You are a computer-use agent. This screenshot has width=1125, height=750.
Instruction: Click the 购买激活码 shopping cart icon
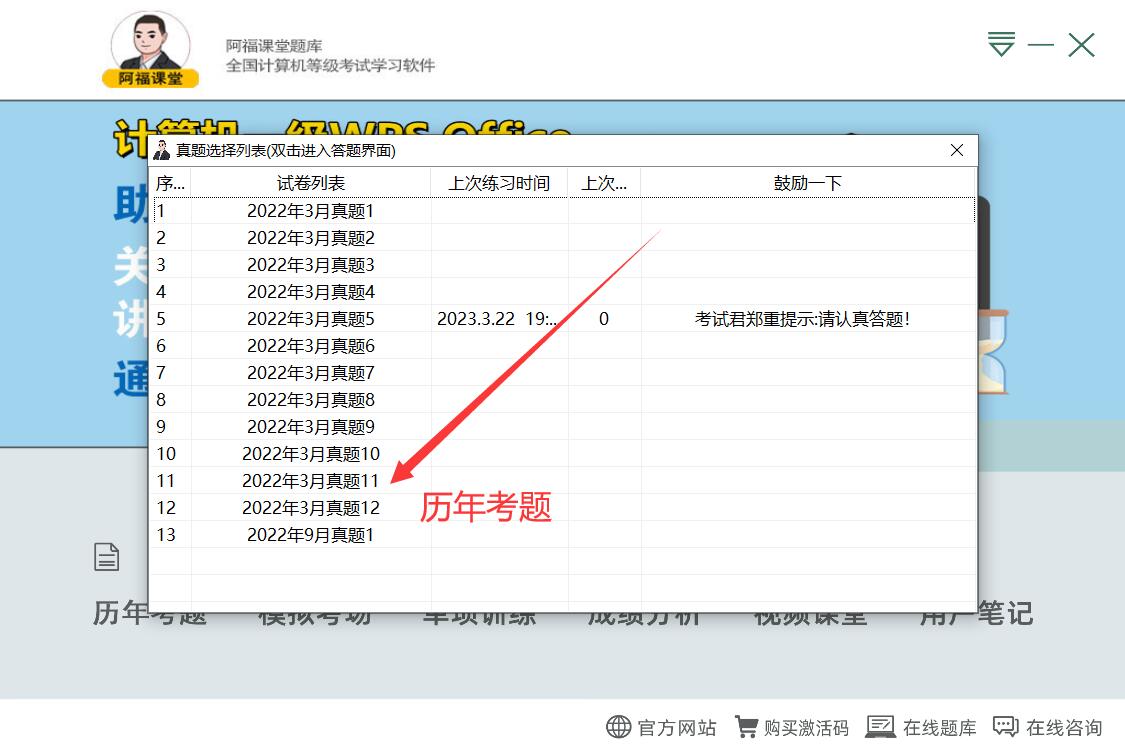pos(748,726)
